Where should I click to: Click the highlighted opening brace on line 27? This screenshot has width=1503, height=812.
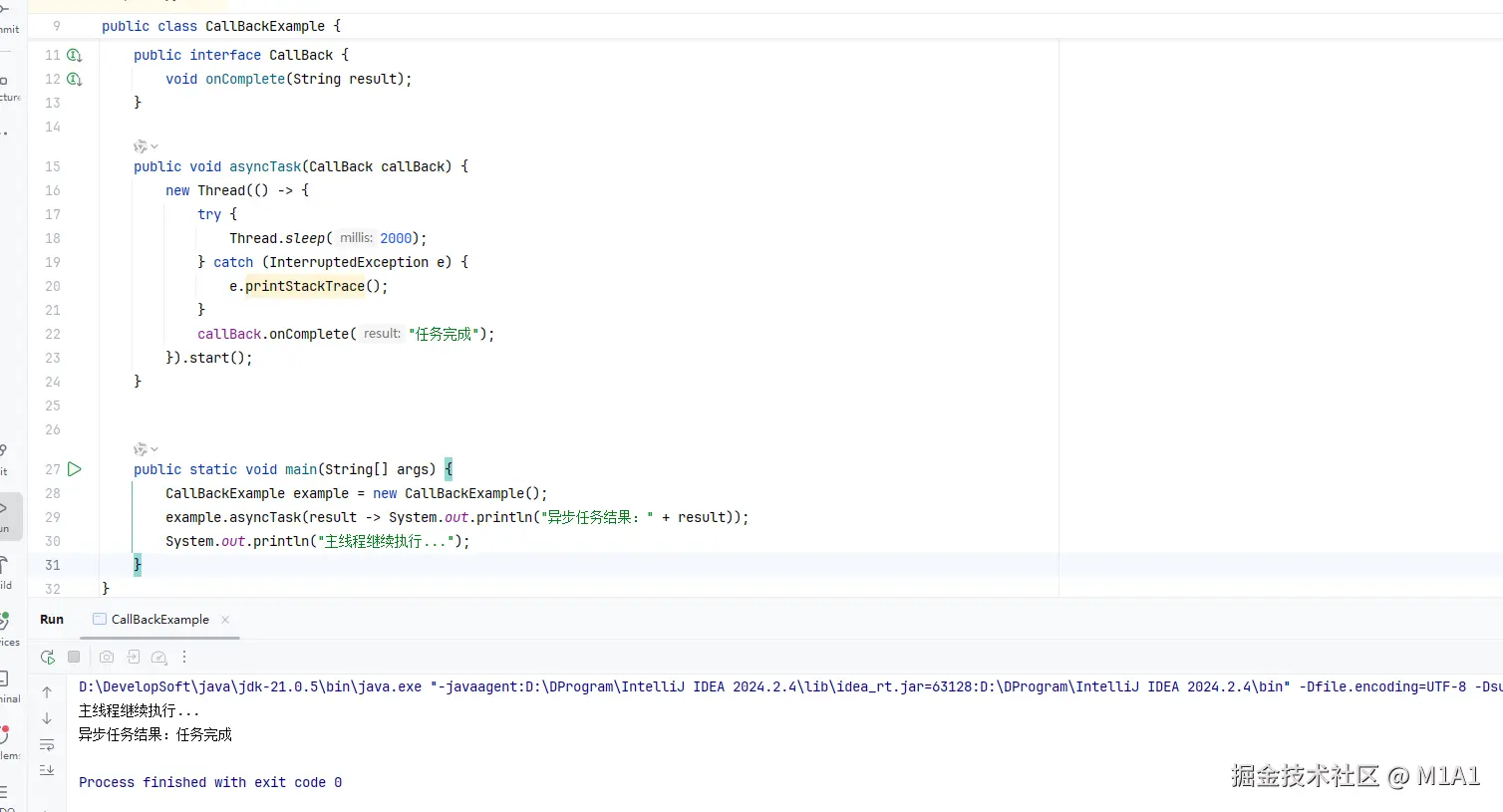click(x=449, y=469)
